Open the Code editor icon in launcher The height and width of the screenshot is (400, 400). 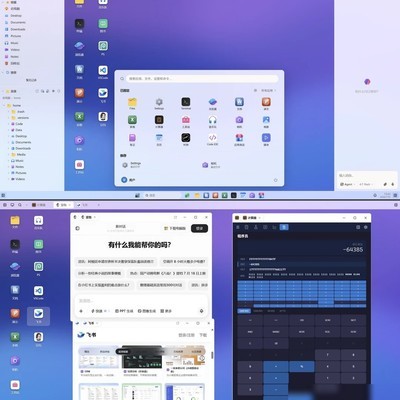212,138
